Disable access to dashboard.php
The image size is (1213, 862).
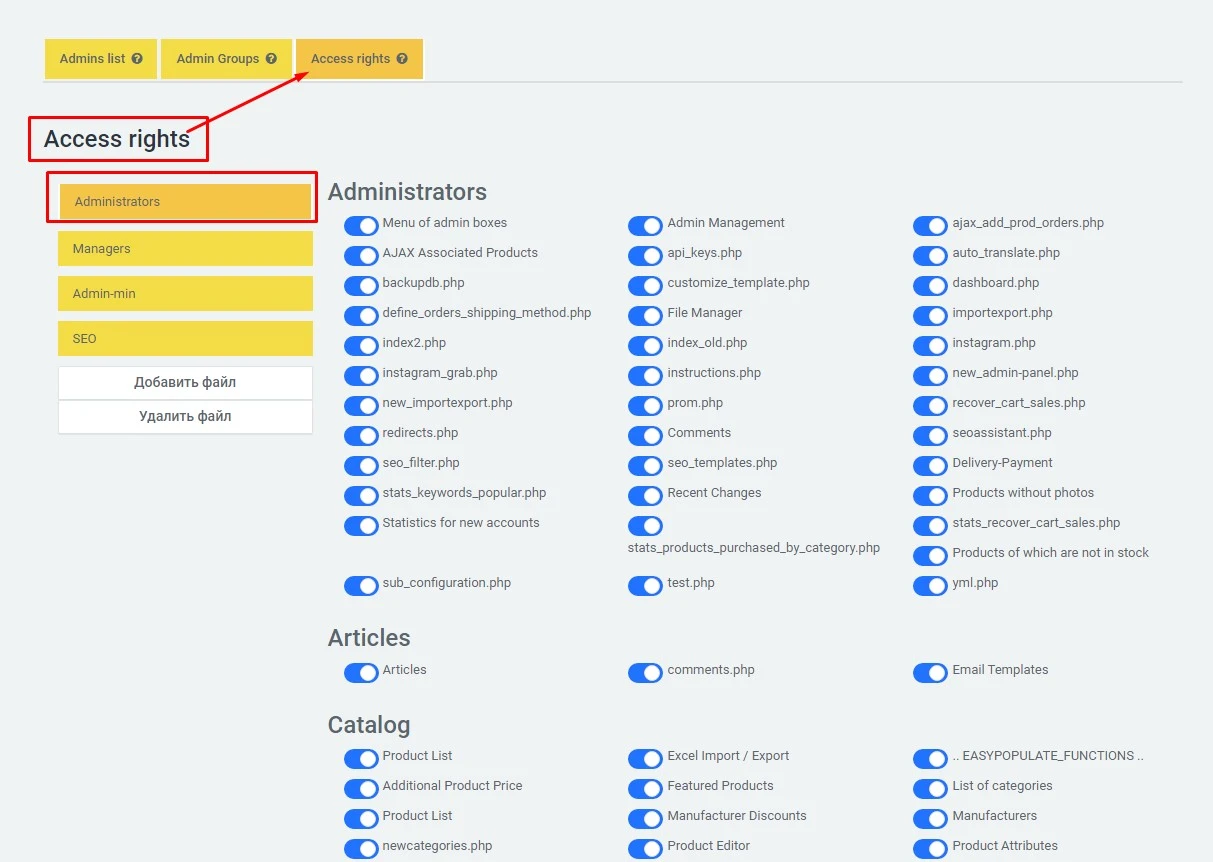coord(930,285)
